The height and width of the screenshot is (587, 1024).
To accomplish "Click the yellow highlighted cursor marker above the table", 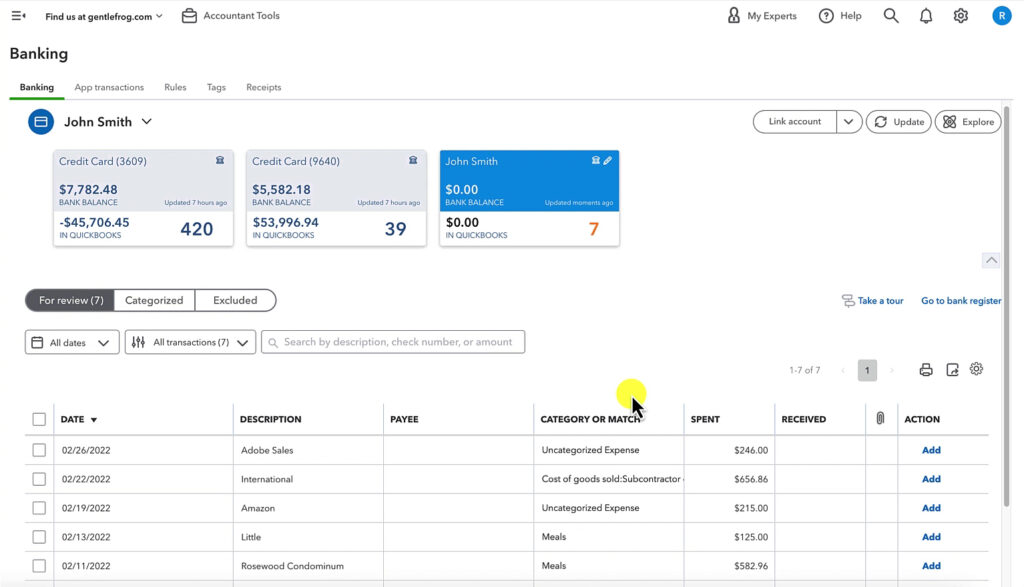I will click(629, 396).
